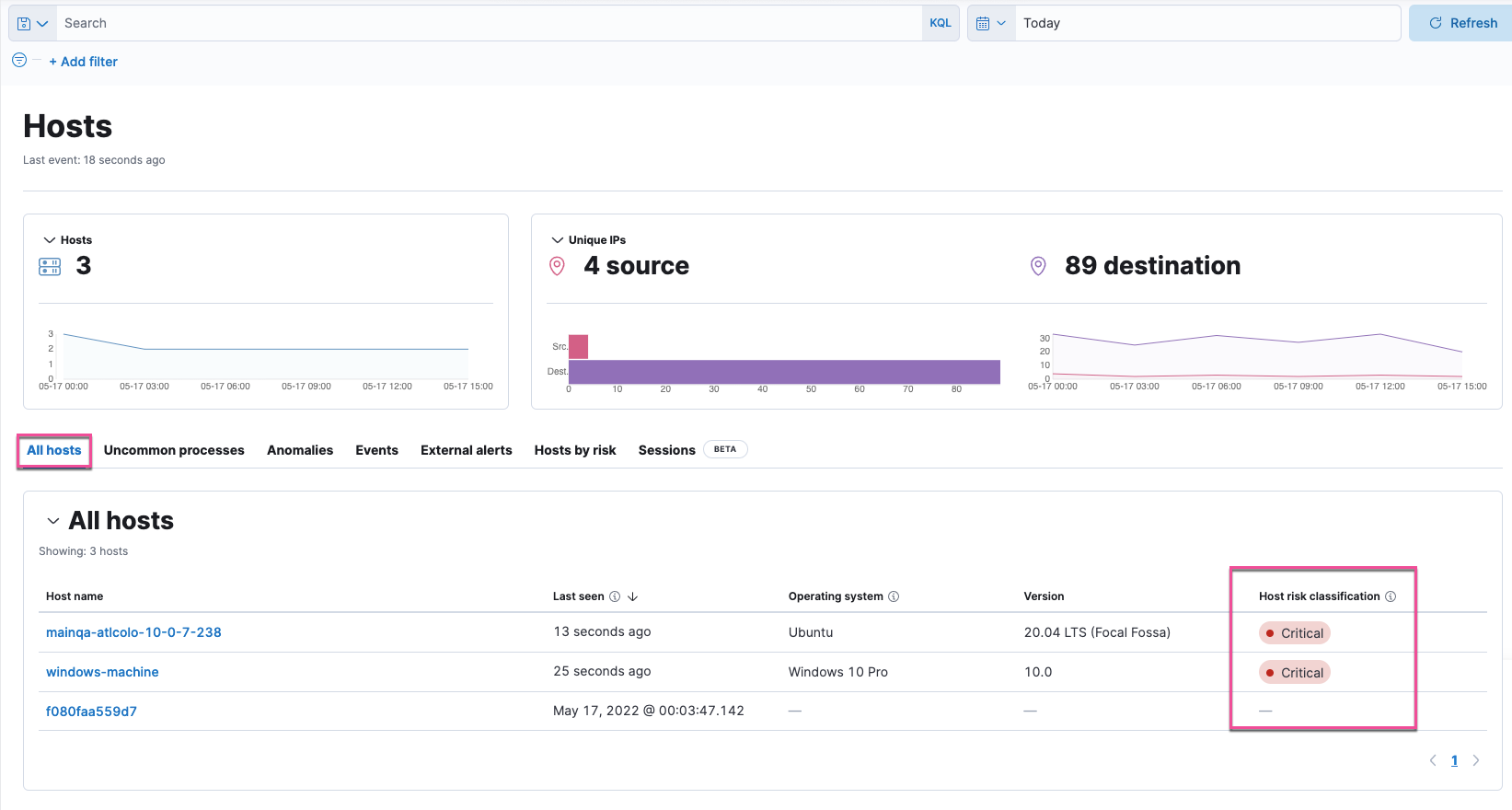Go to previous page of hosts

pyautogui.click(x=1433, y=760)
